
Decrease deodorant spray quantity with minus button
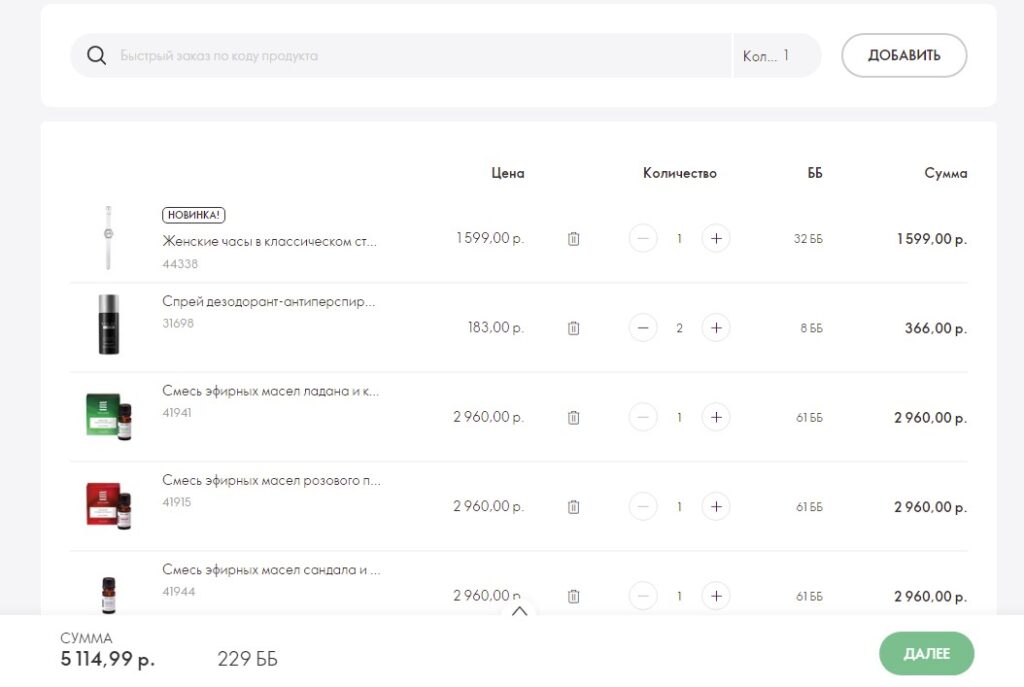tap(643, 328)
